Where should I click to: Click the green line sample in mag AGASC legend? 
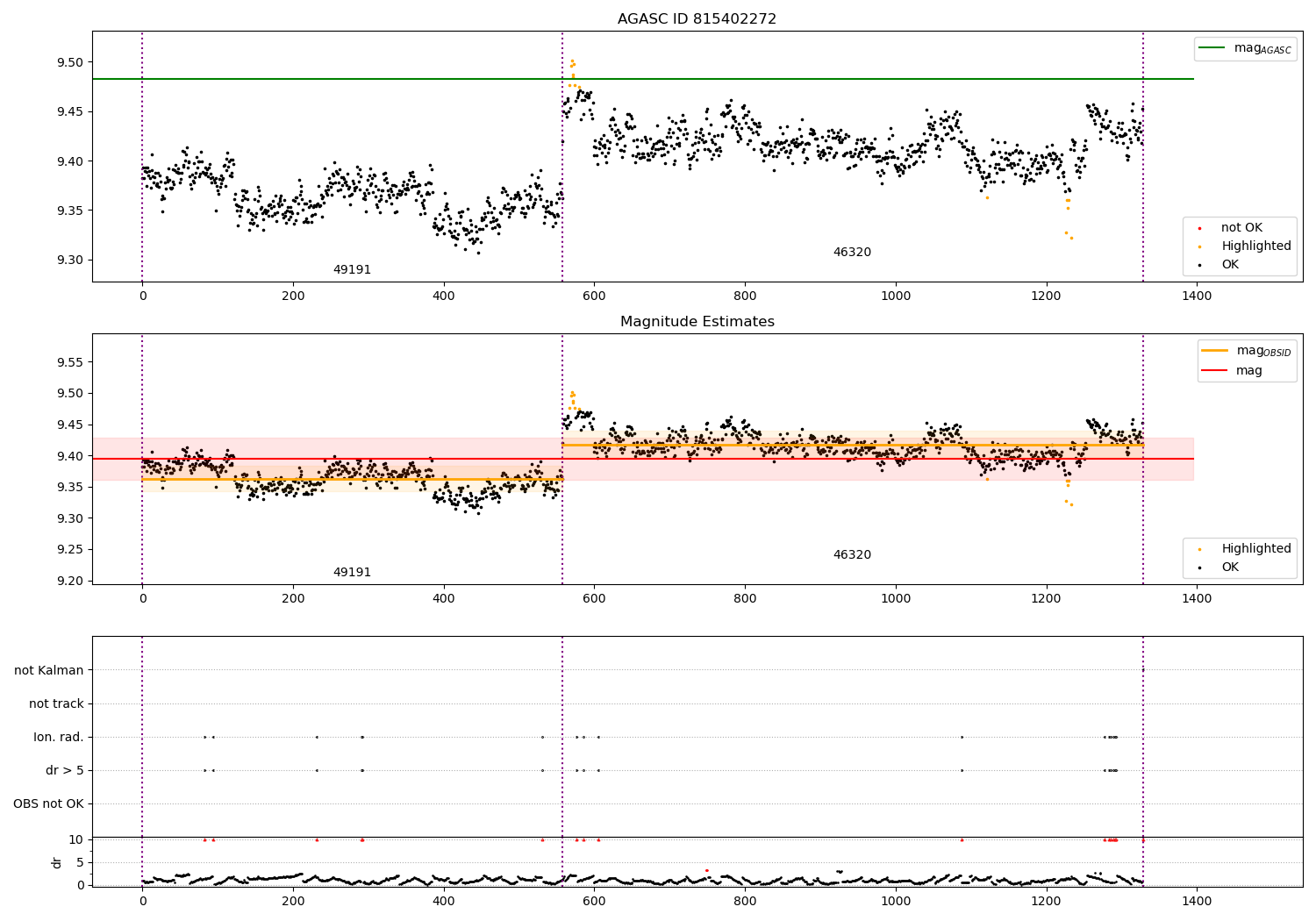1212,48
